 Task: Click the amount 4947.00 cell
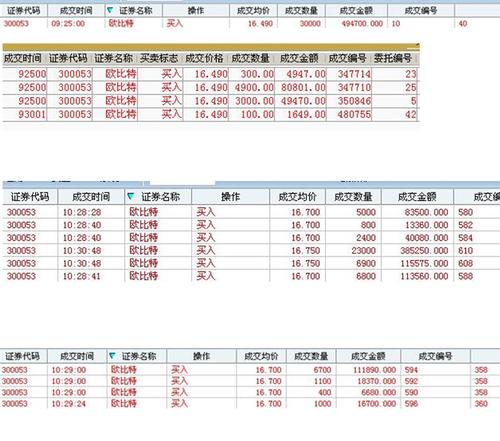tap(306, 74)
